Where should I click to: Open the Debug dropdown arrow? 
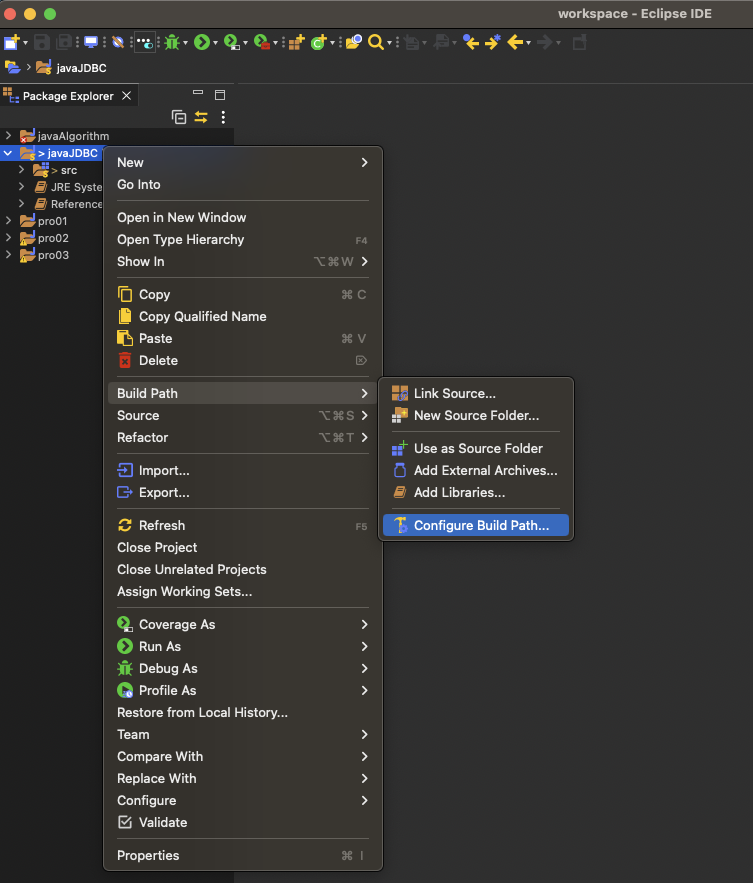point(185,43)
